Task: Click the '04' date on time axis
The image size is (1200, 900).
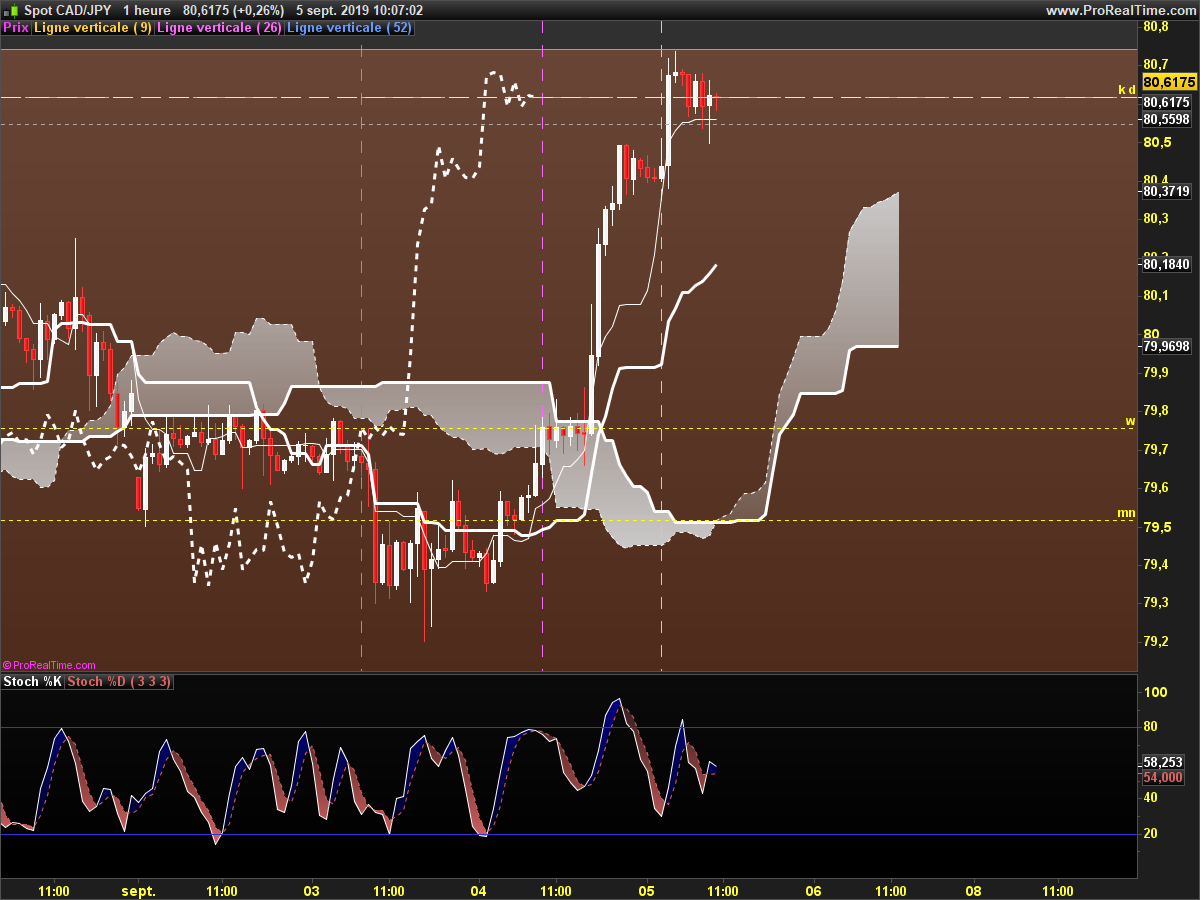Action: 478,891
